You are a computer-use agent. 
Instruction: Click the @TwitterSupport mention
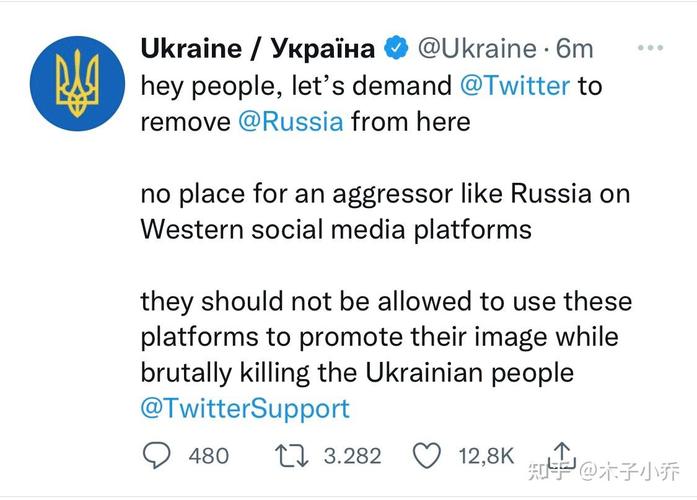coord(245,408)
